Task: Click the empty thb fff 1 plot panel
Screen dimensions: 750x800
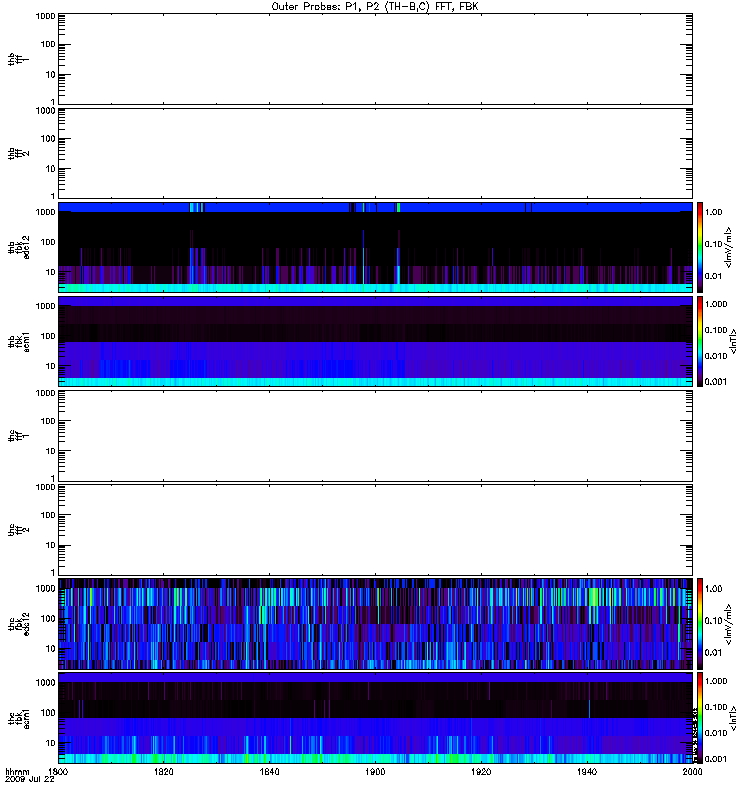Action: pyautogui.click(x=375, y=59)
